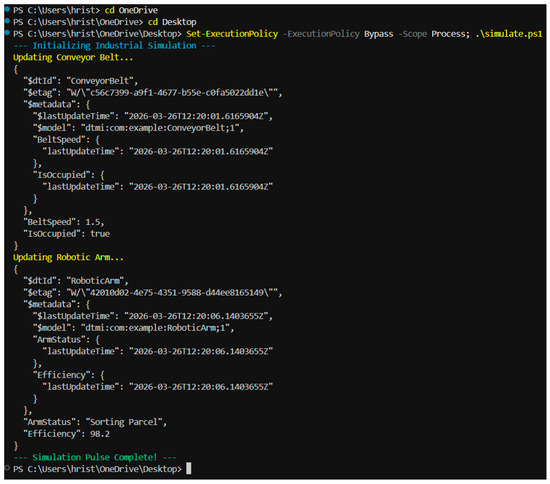The image size is (550, 484).
Task: Click the gray circle beside the final prompt
Action: (x=7, y=468)
